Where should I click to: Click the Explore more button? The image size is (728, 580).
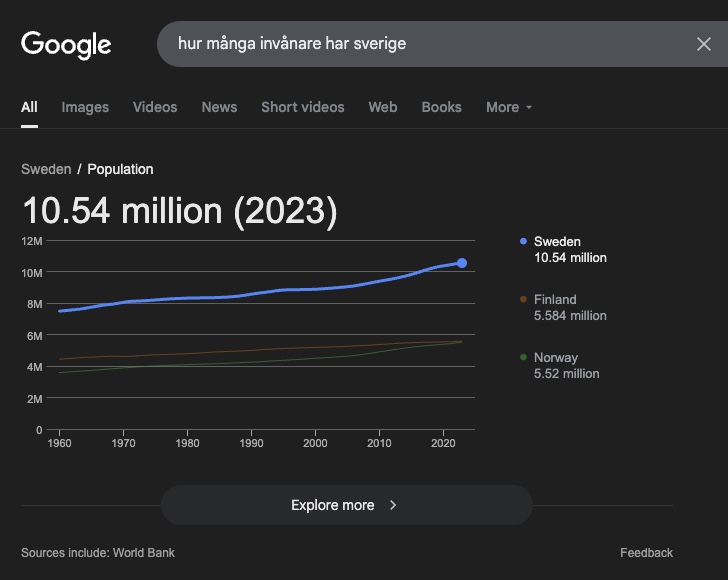tap(347, 505)
